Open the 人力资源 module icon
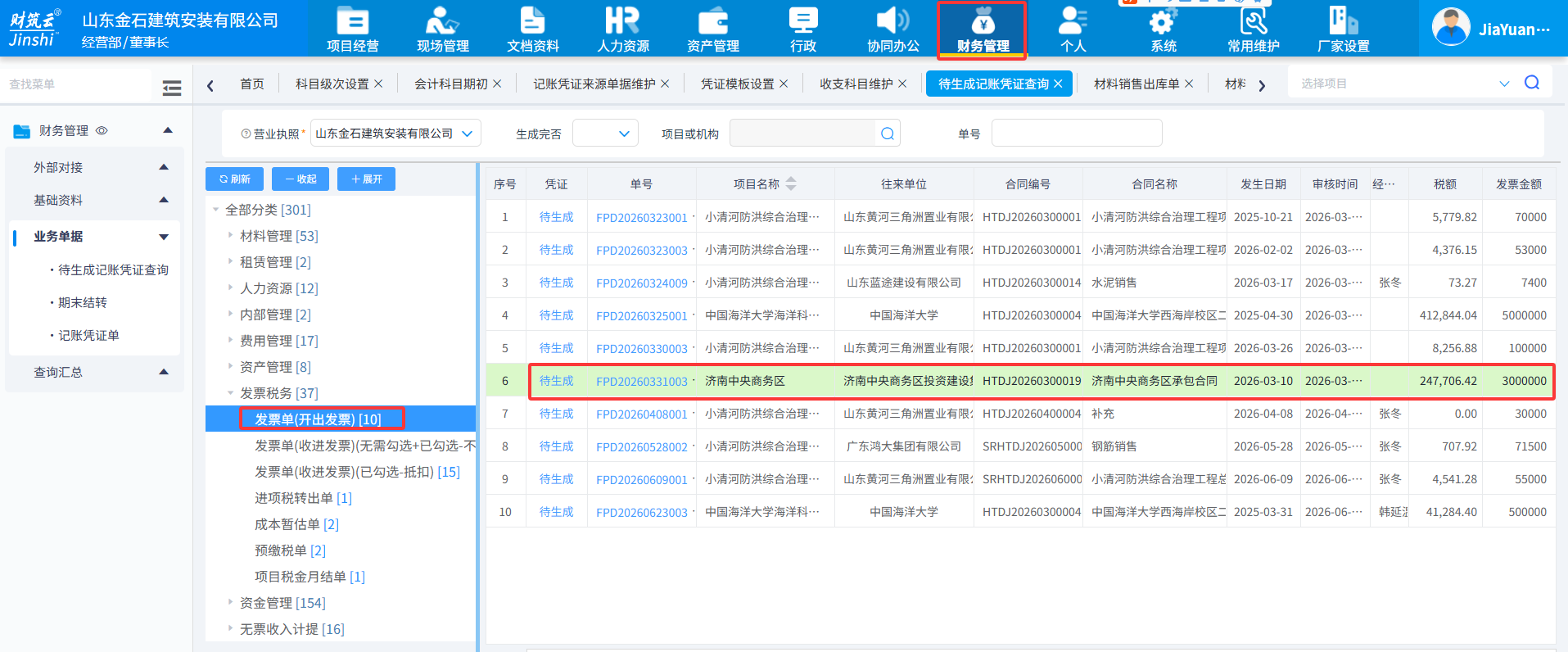 pos(622,29)
